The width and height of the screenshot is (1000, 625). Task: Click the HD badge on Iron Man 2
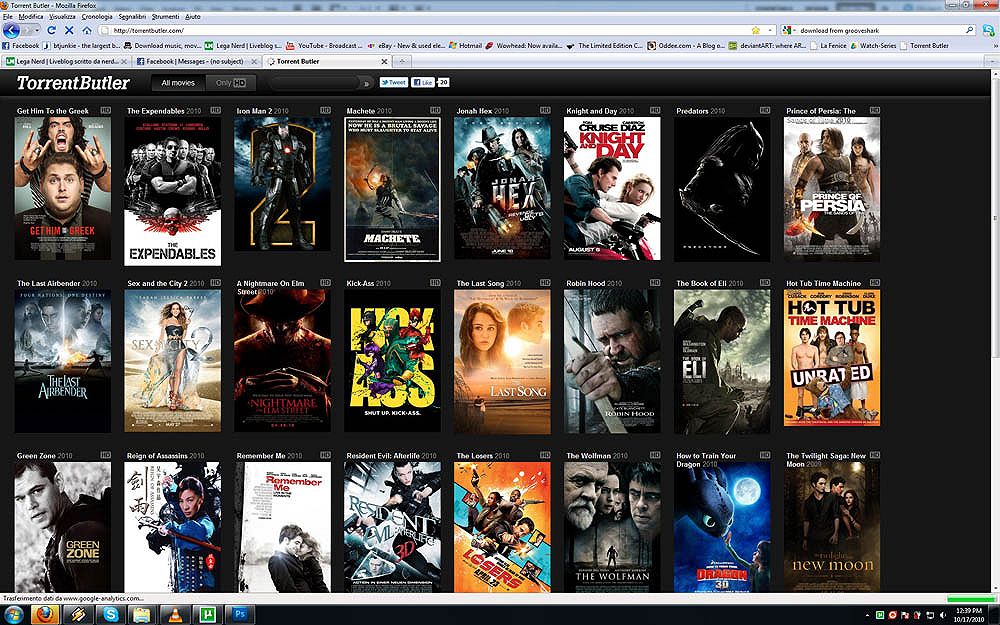pos(325,110)
